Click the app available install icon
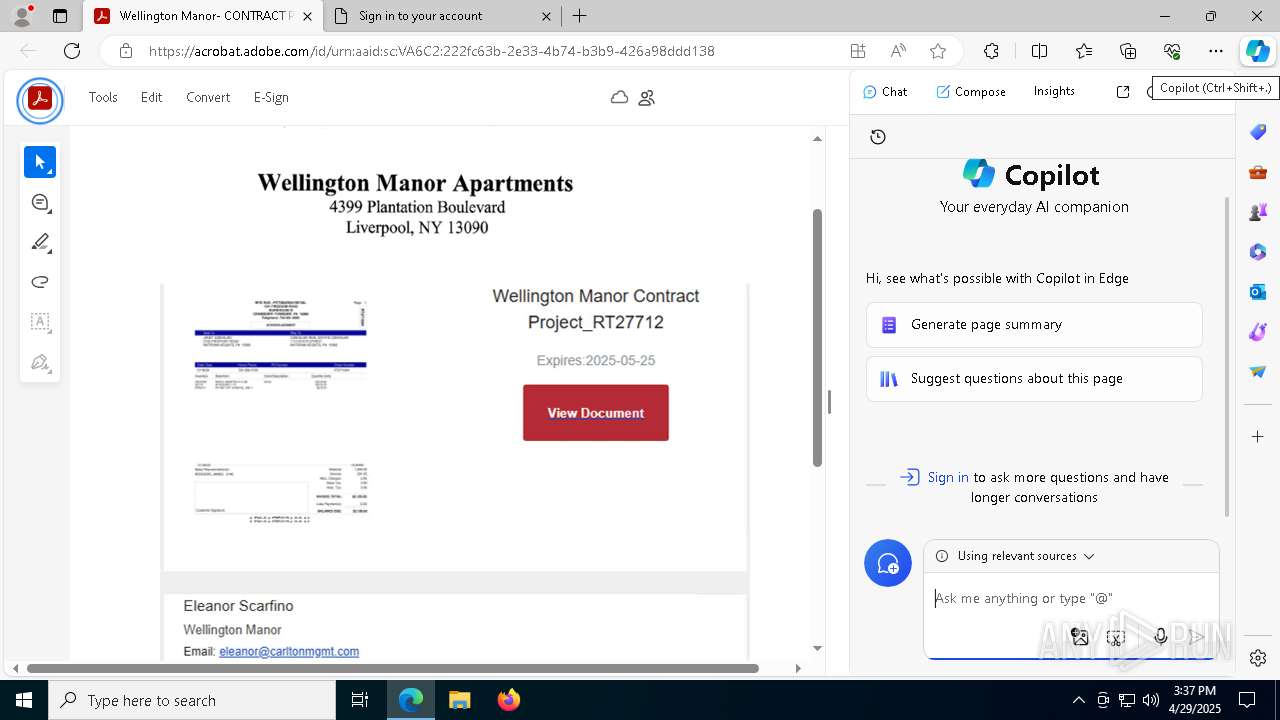Screen dimensions: 1280x720 point(858,51)
